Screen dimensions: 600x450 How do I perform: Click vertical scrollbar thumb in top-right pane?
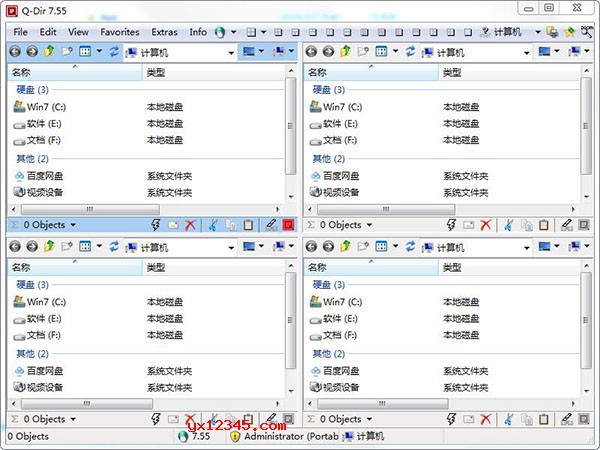point(586,126)
